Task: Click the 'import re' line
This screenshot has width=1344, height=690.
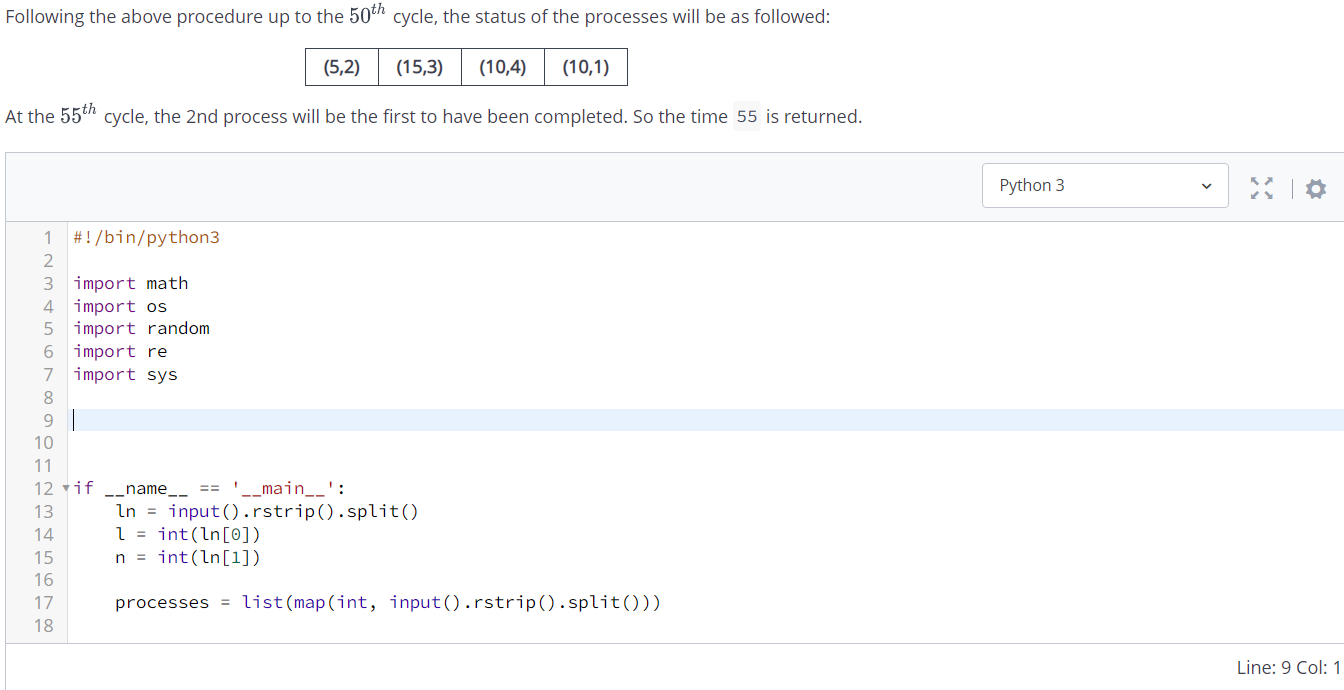Action: (x=120, y=351)
